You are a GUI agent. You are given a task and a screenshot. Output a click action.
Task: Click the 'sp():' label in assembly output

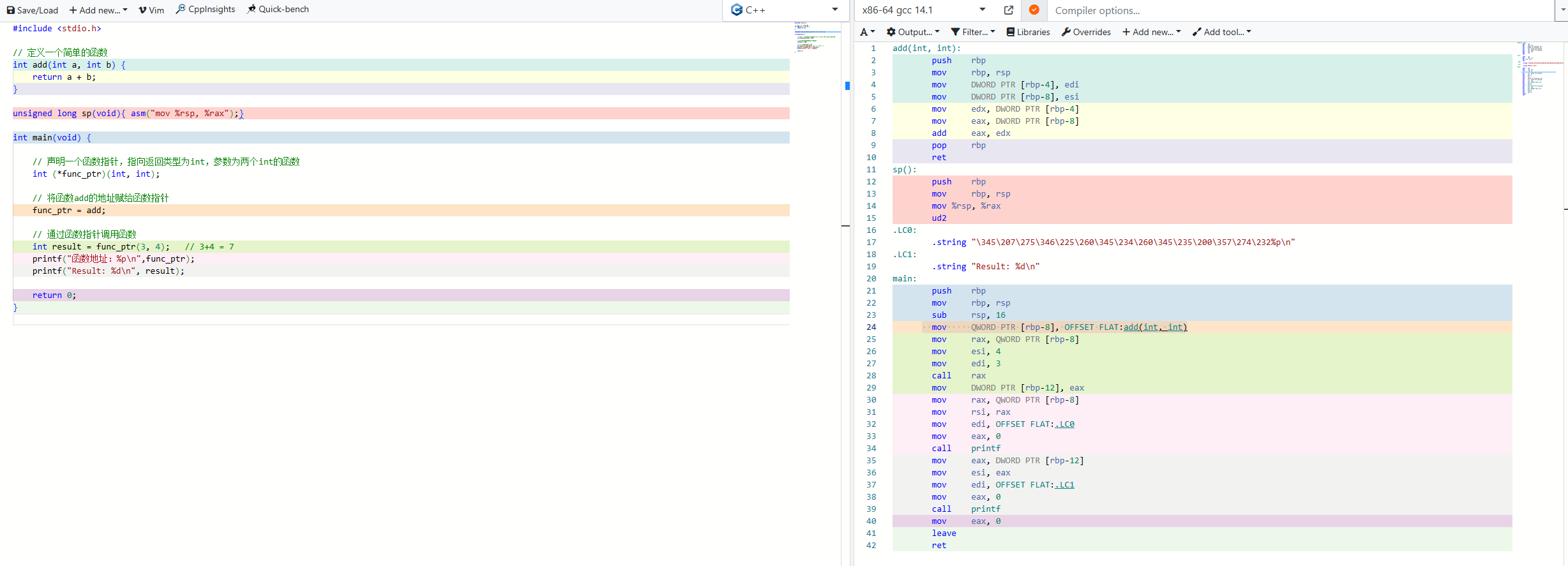click(x=905, y=170)
